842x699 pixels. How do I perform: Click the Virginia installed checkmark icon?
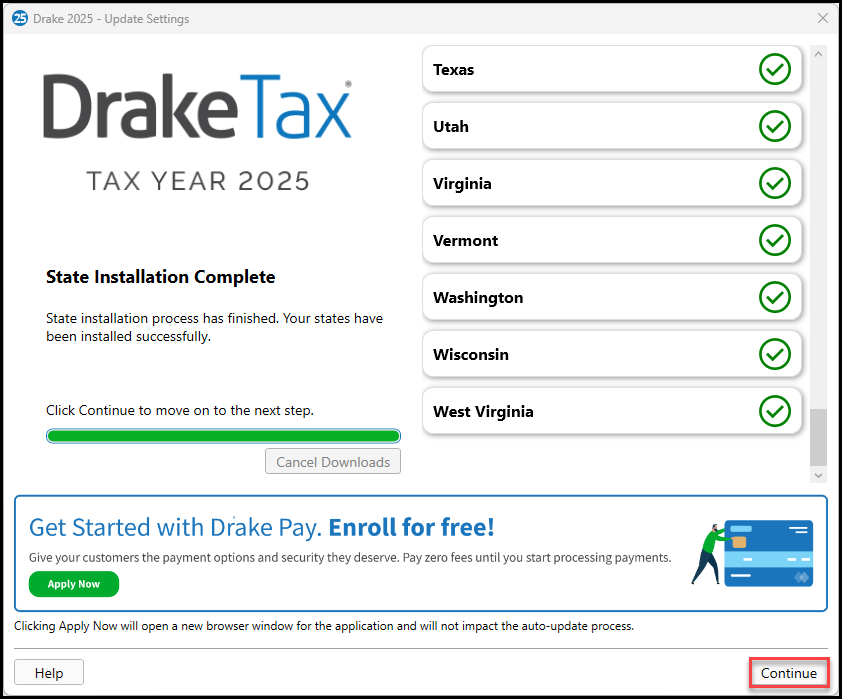click(774, 184)
